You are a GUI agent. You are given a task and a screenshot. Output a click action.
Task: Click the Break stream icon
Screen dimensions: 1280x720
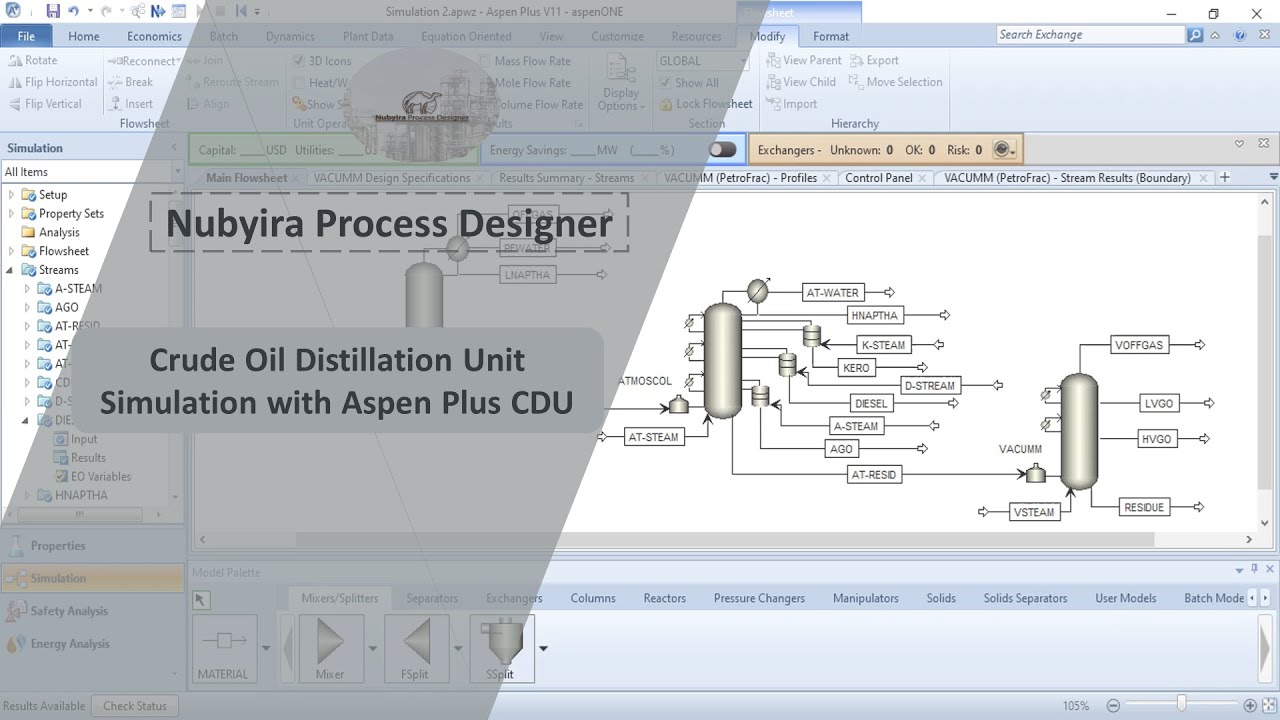114,82
